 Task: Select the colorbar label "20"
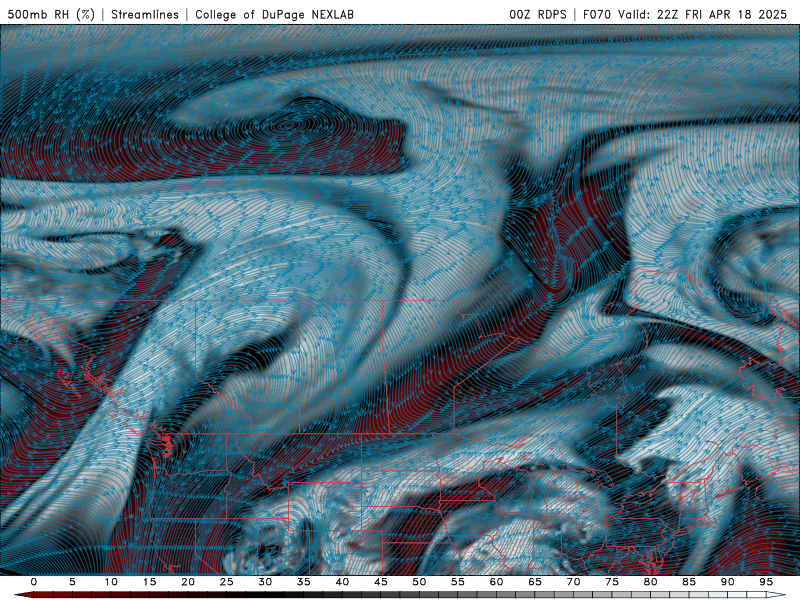(x=188, y=582)
